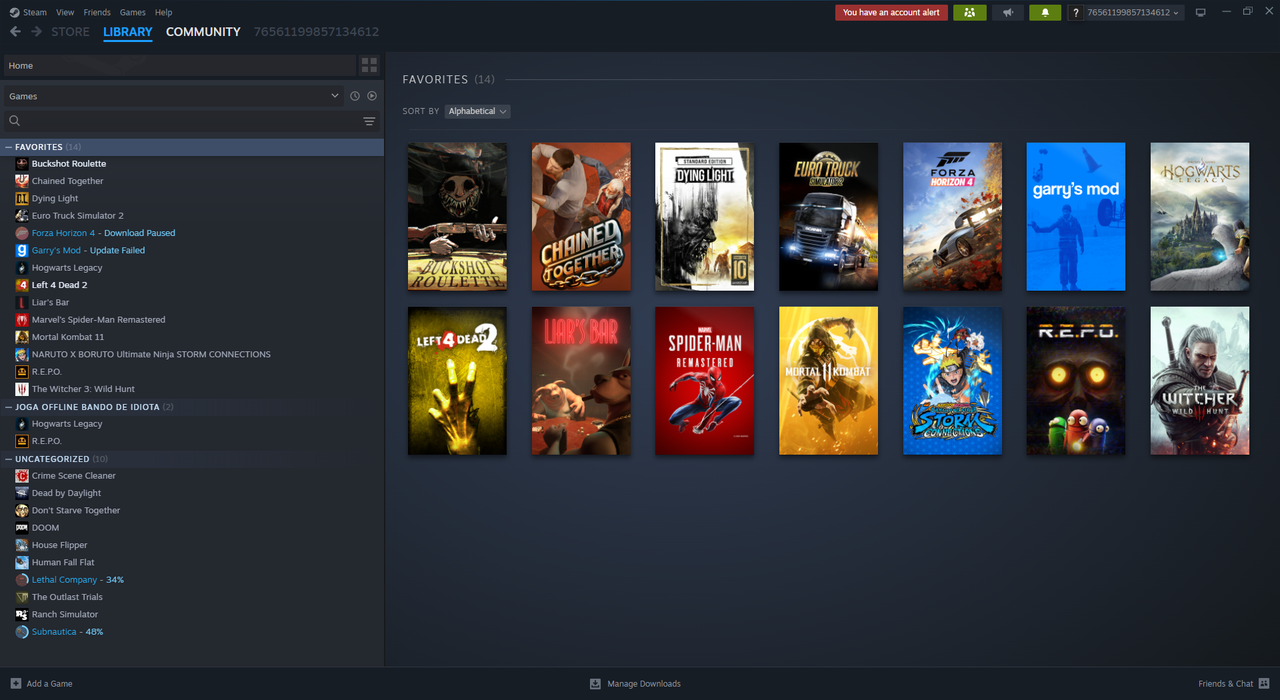Open the View menu
This screenshot has height=700, width=1280.
point(65,12)
